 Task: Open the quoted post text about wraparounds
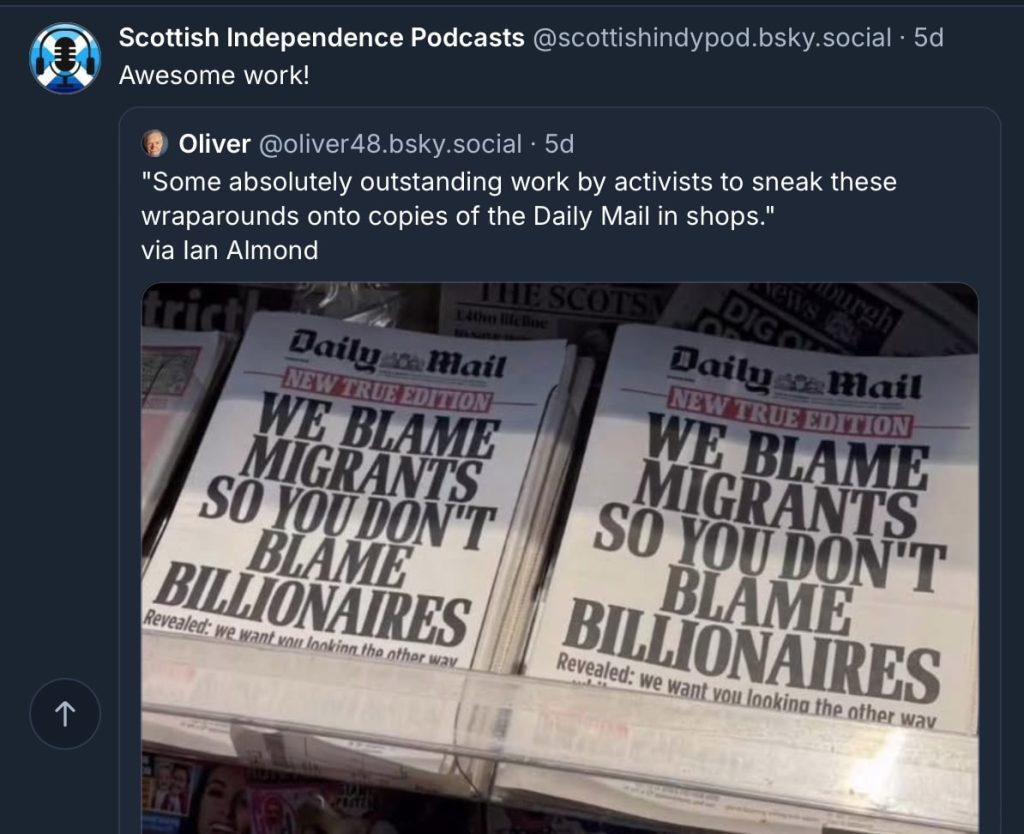tap(519, 199)
